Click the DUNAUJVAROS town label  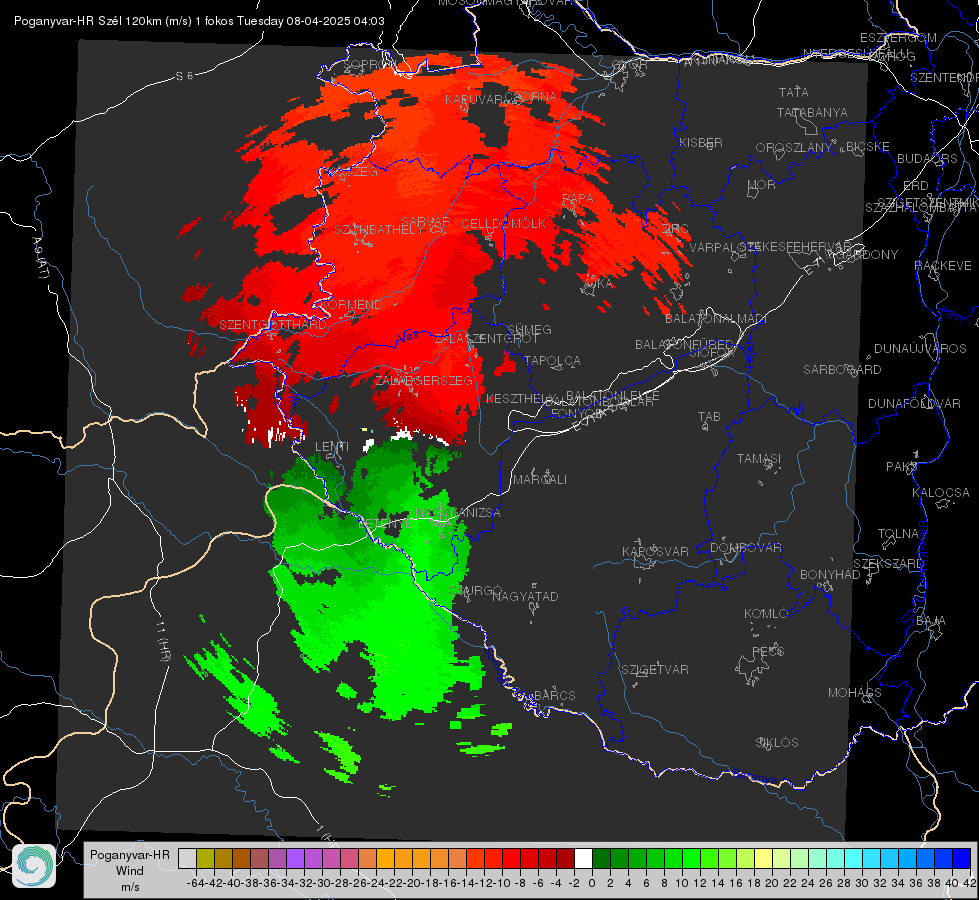920,349
